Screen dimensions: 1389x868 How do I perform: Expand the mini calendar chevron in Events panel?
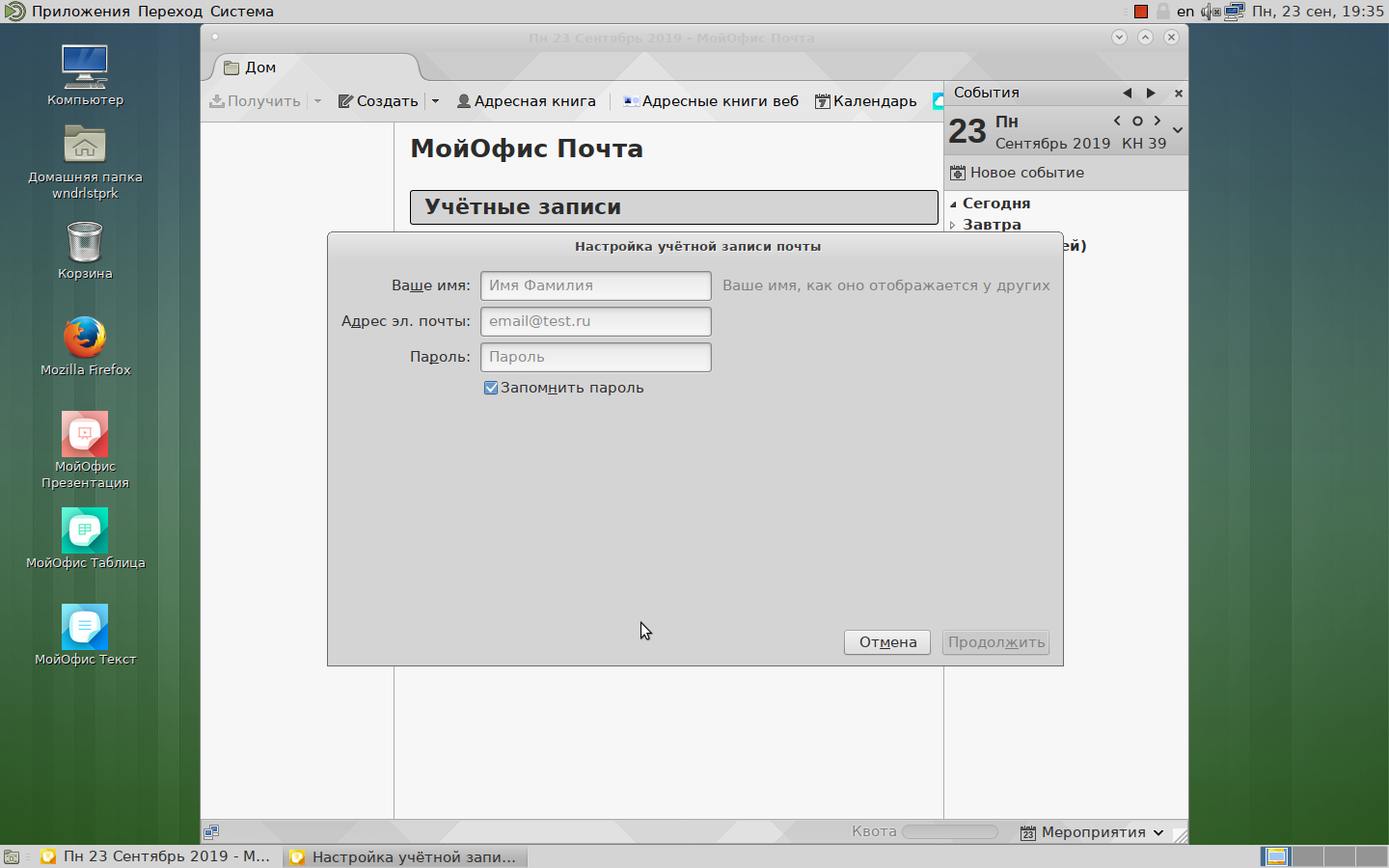[1178, 130]
